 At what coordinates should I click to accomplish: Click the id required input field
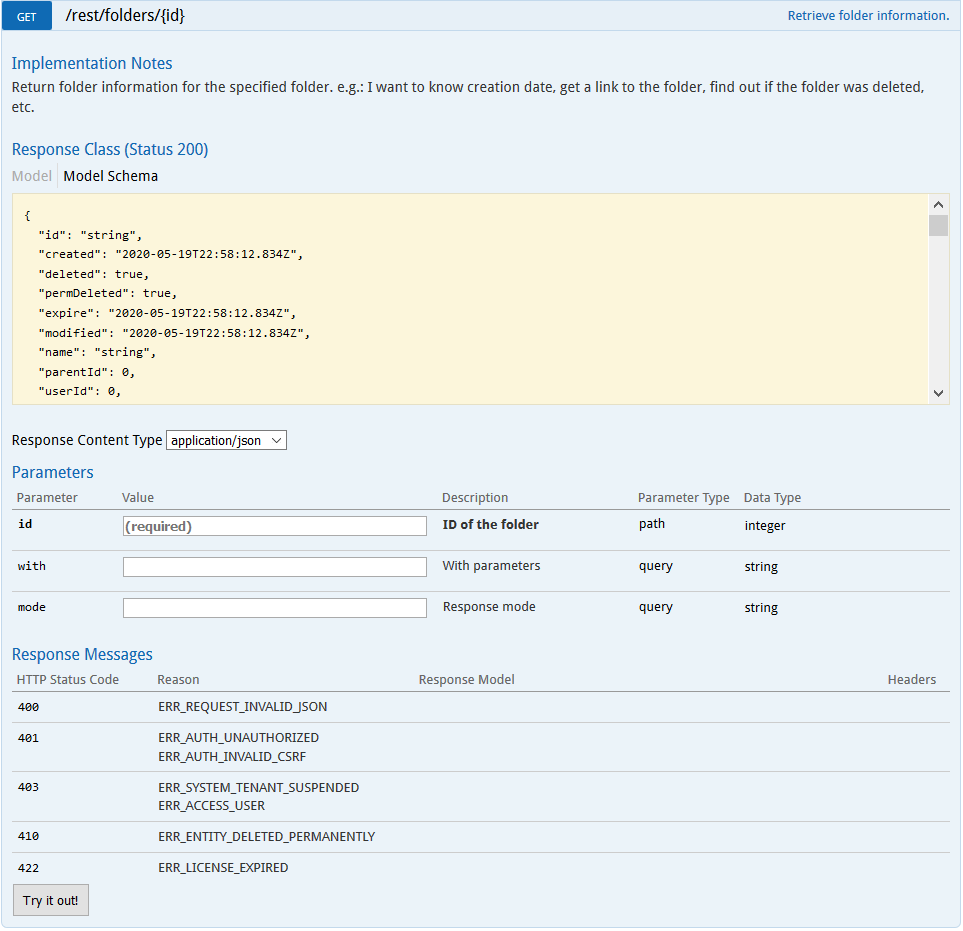point(274,526)
